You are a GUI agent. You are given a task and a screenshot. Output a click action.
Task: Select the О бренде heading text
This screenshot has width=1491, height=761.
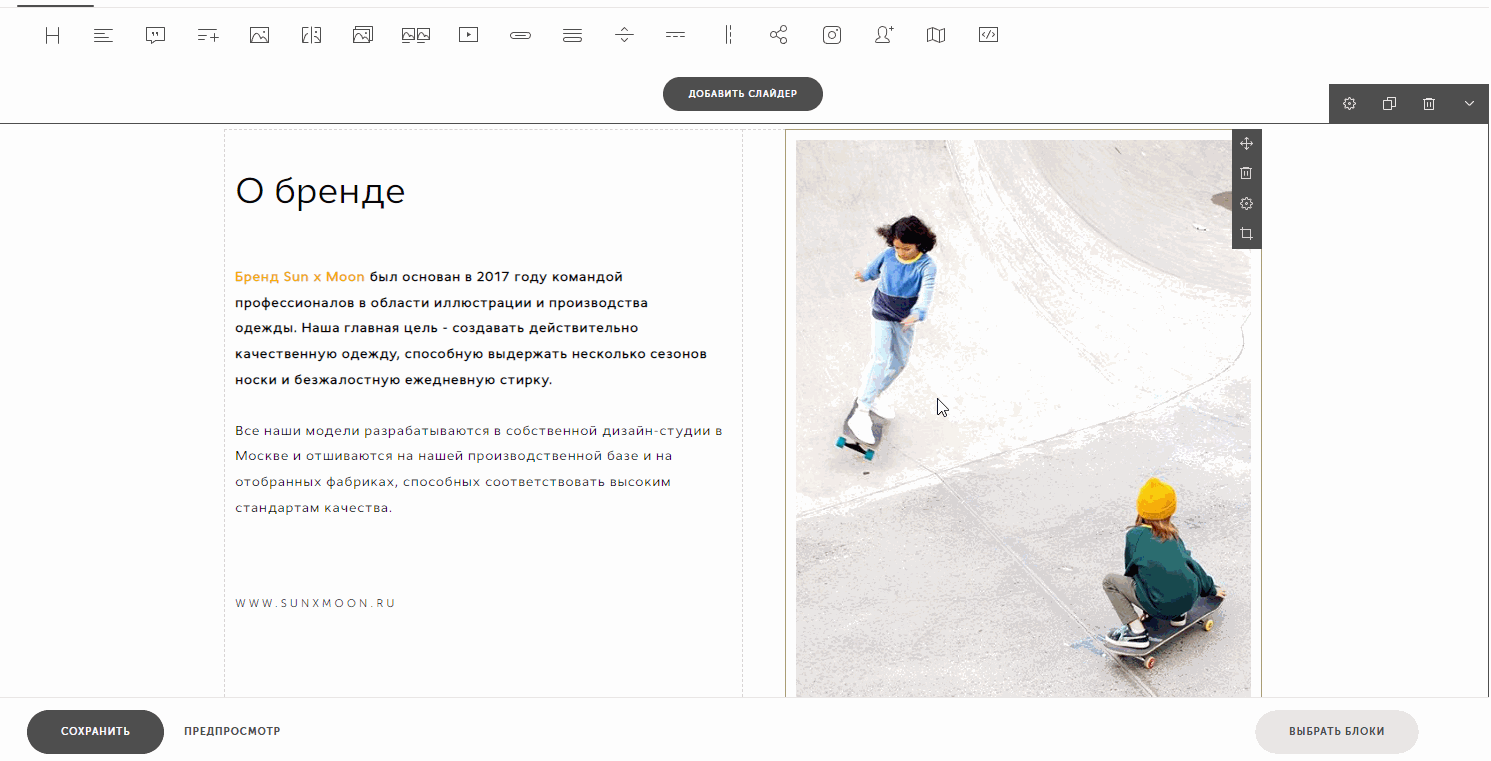pyautogui.click(x=320, y=191)
